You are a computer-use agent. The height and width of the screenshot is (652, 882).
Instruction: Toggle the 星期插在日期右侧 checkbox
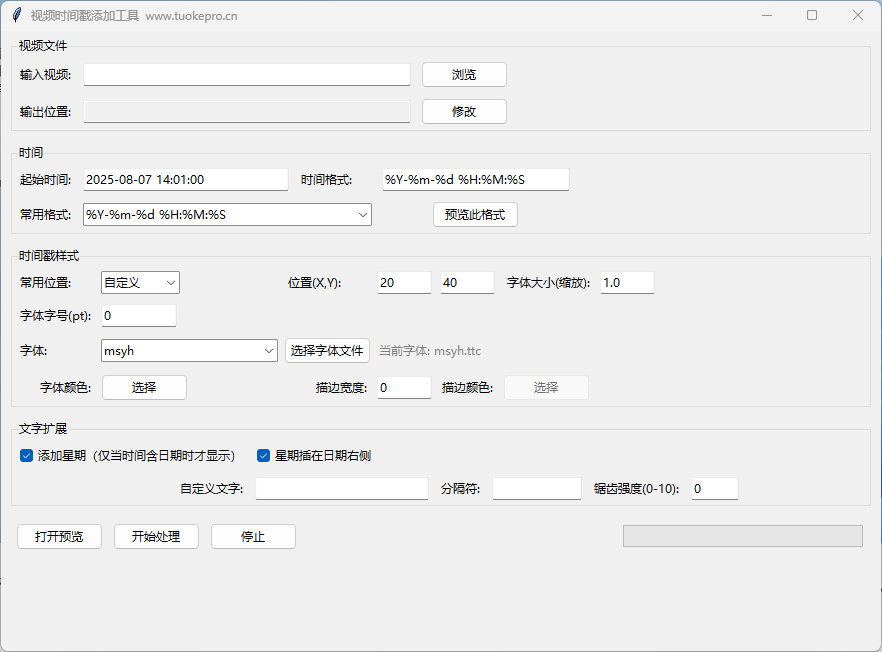coord(263,455)
